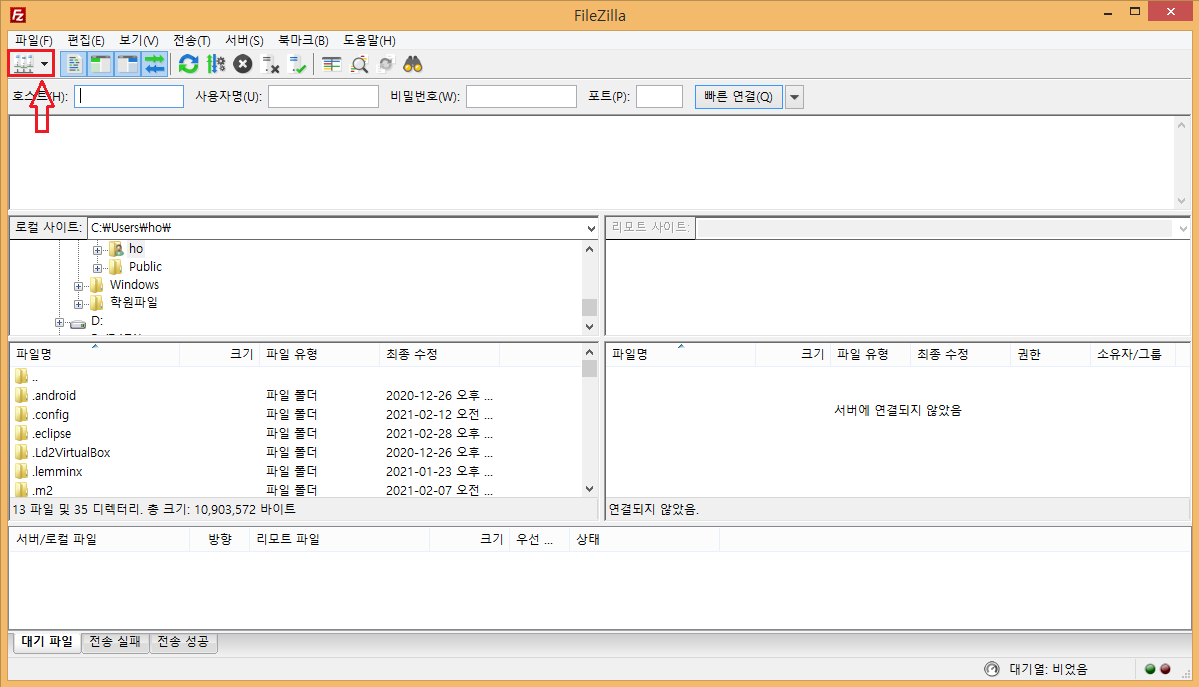The height and width of the screenshot is (687, 1199).
Task: Sort local list by 크기 column
Action: click(219, 354)
